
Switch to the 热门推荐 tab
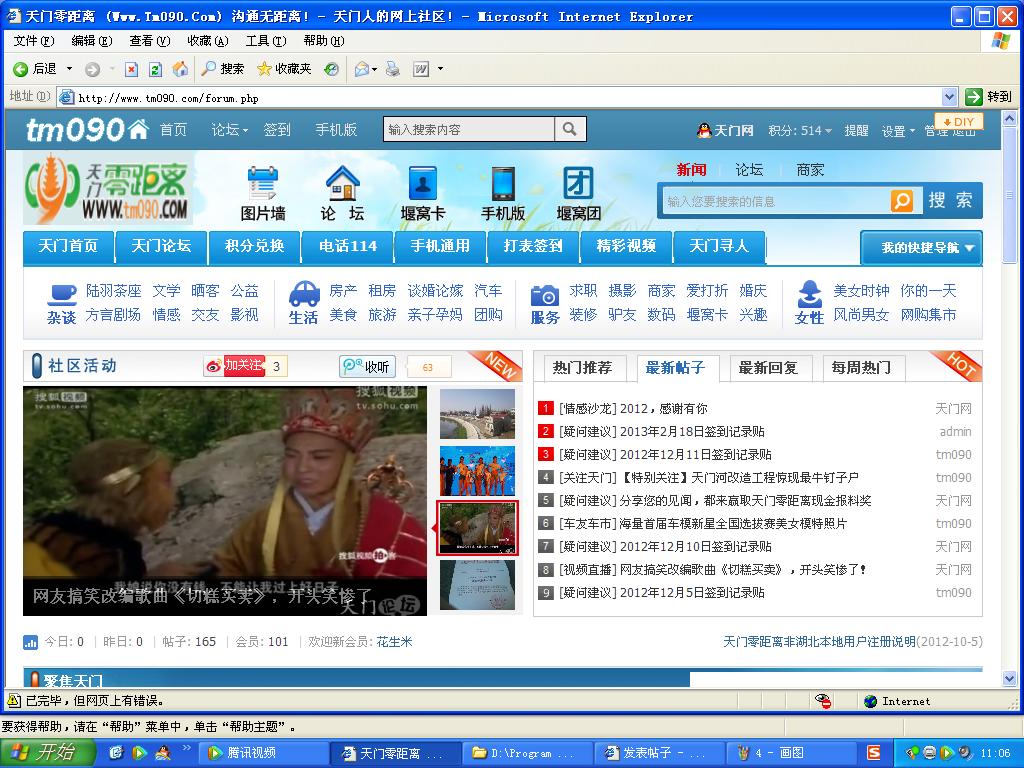[x=582, y=368]
